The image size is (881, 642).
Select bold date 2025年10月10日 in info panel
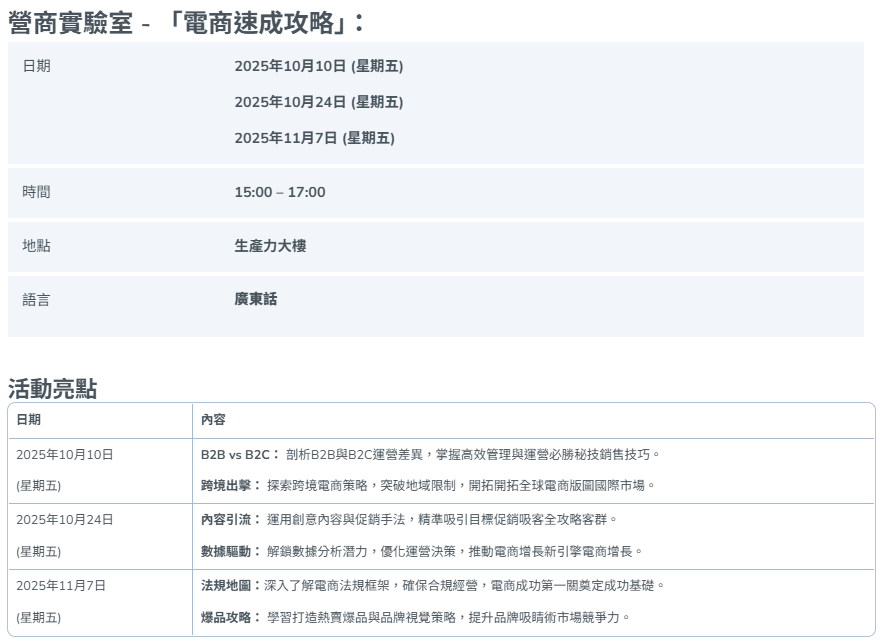318,66
